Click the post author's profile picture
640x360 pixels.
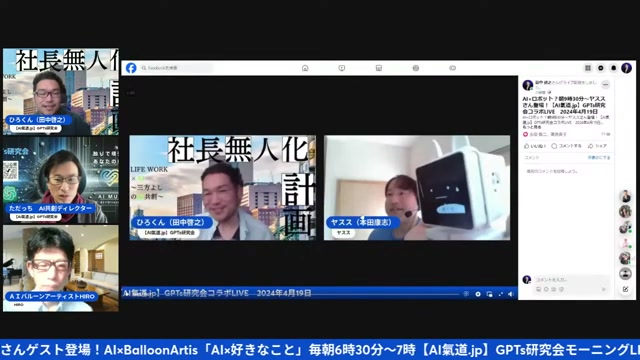(528, 85)
